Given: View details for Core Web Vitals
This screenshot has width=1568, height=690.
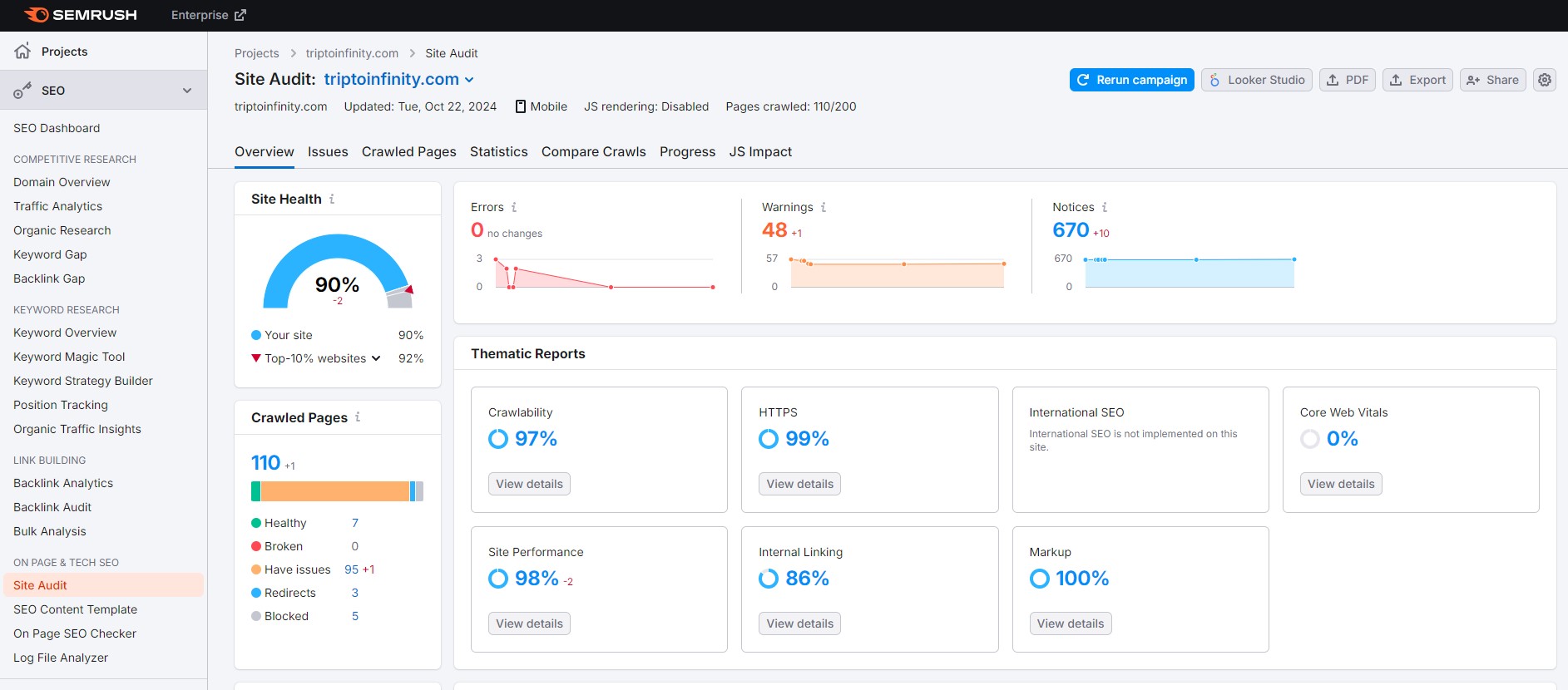Looking at the screenshot, I should click(x=1341, y=484).
